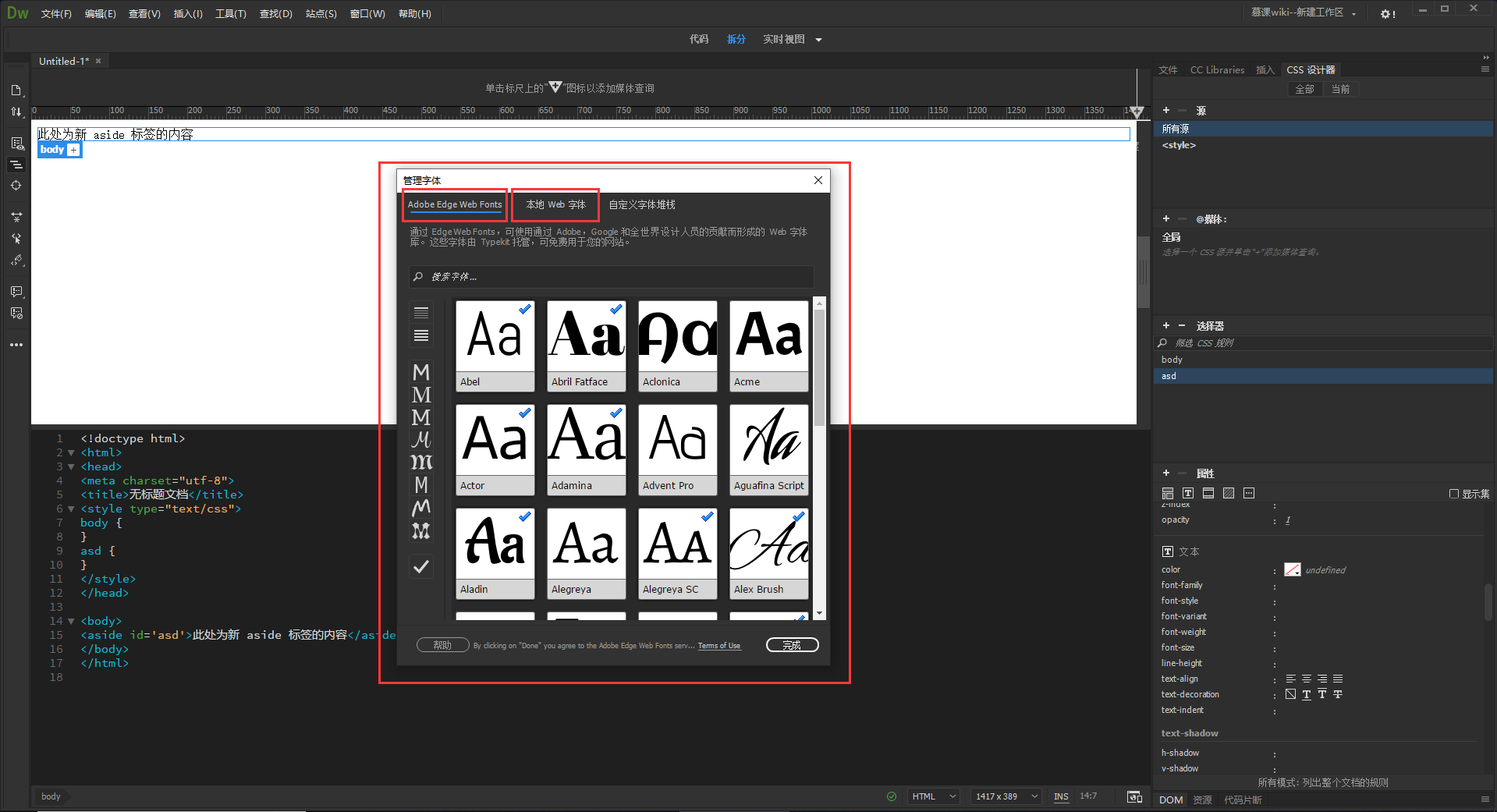The width and height of the screenshot is (1497, 812).
Task: Switch to 代码 code view
Action: click(699, 39)
